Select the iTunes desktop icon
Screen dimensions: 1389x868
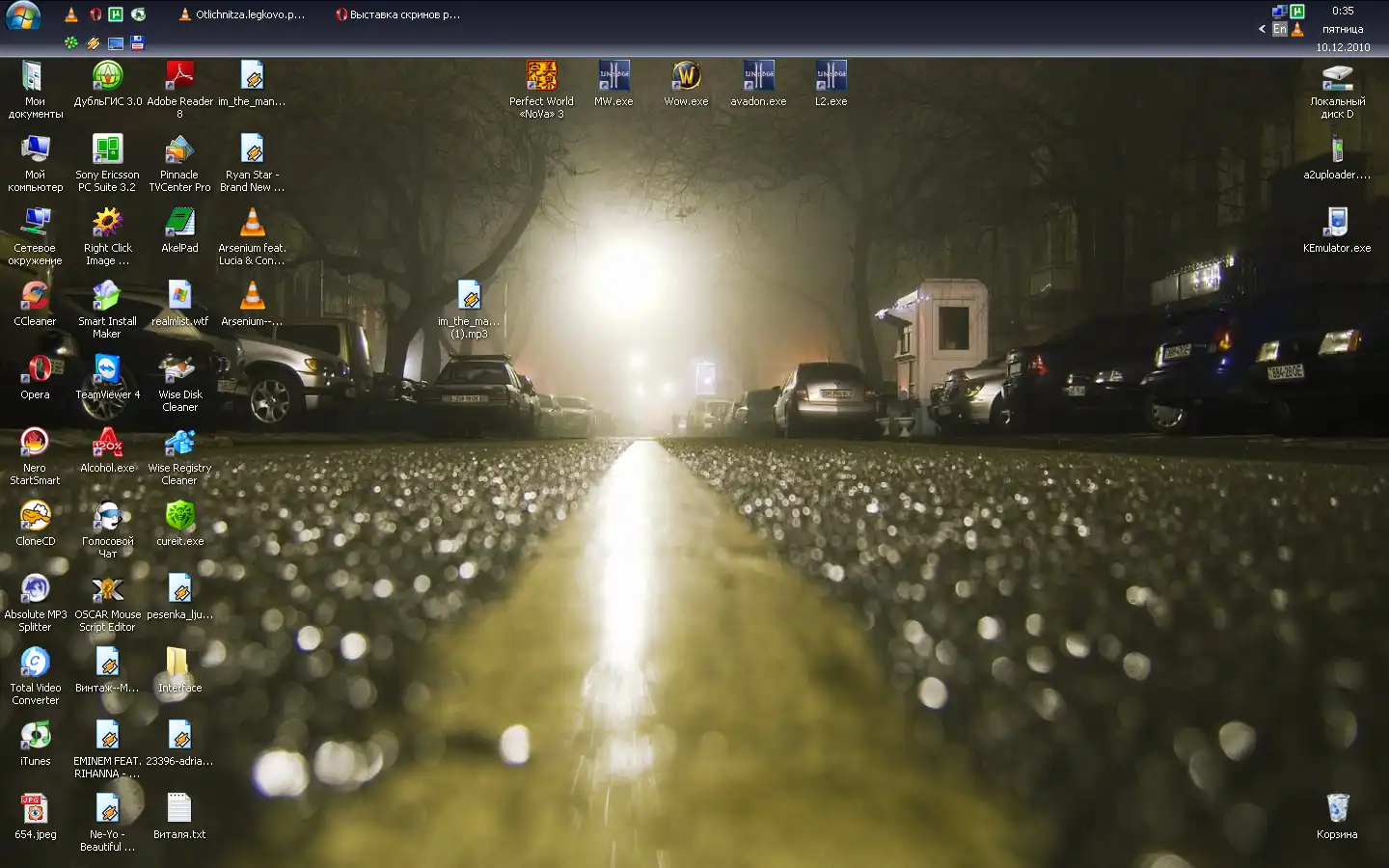point(35,737)
